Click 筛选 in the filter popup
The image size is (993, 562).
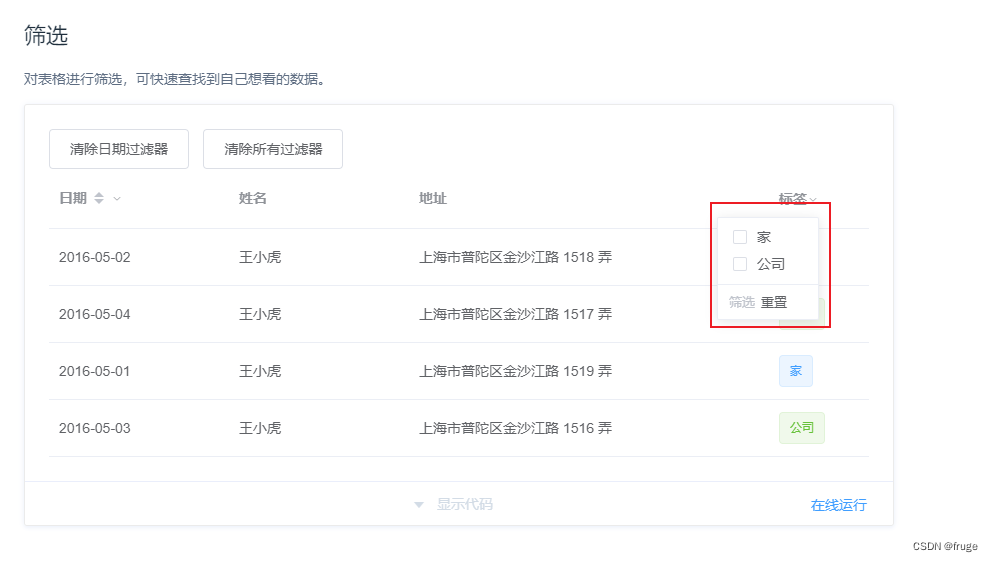tap(742, 302)
